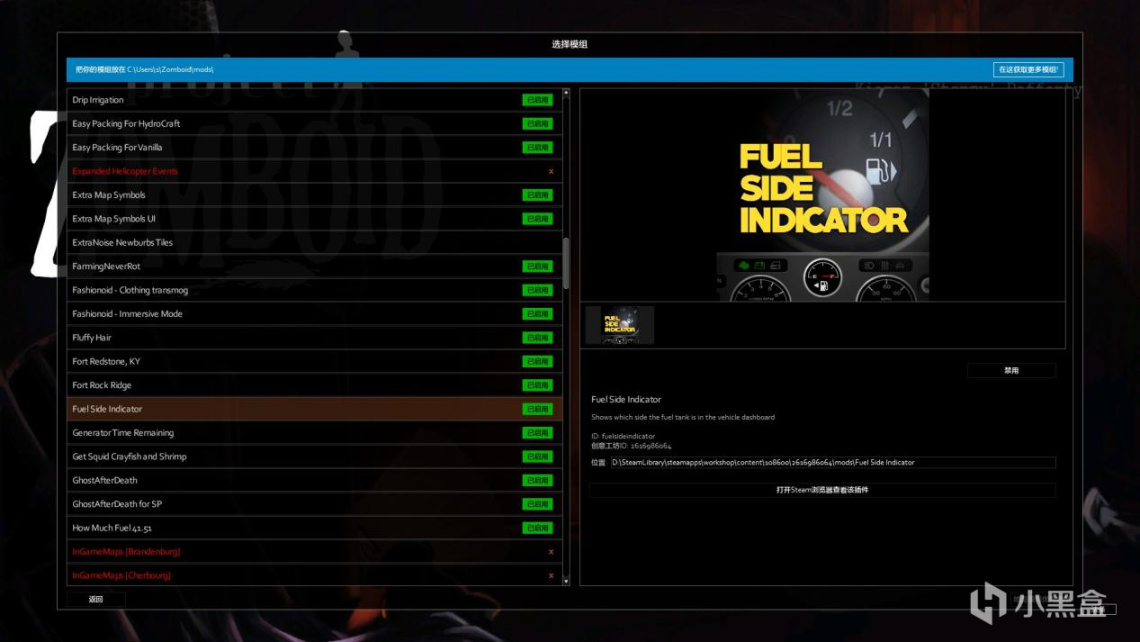Click the mod list scroll up arrow

tap(566, 92)
